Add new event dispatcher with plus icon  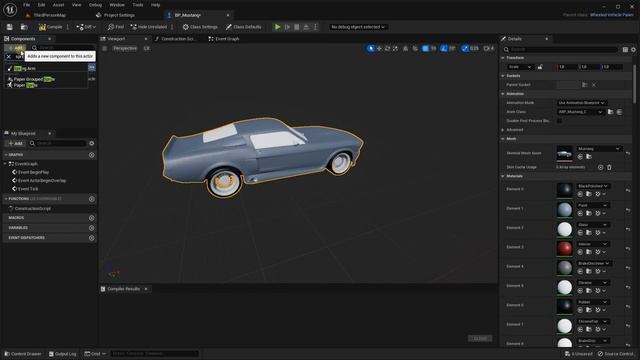coord(91,238)
